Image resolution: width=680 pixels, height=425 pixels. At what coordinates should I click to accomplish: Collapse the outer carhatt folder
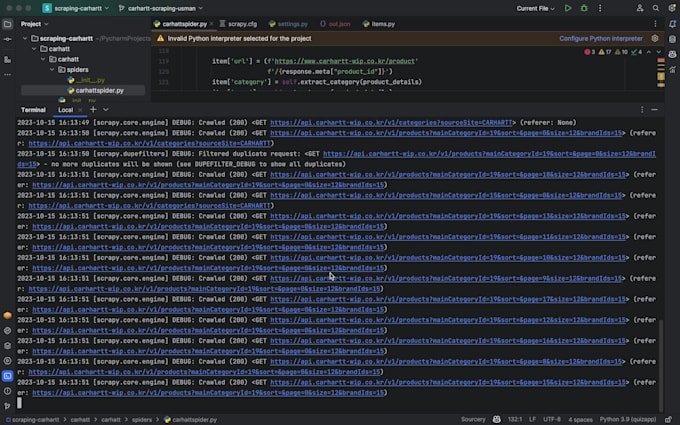[34, 49]
